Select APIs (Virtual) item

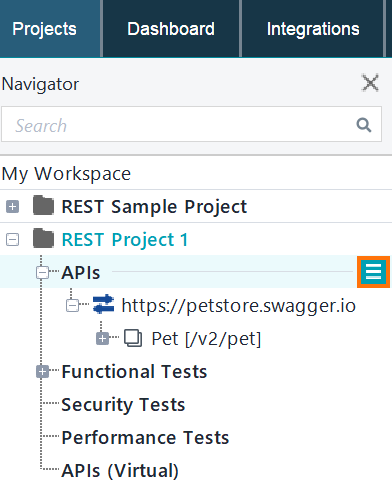coord(120,471)
